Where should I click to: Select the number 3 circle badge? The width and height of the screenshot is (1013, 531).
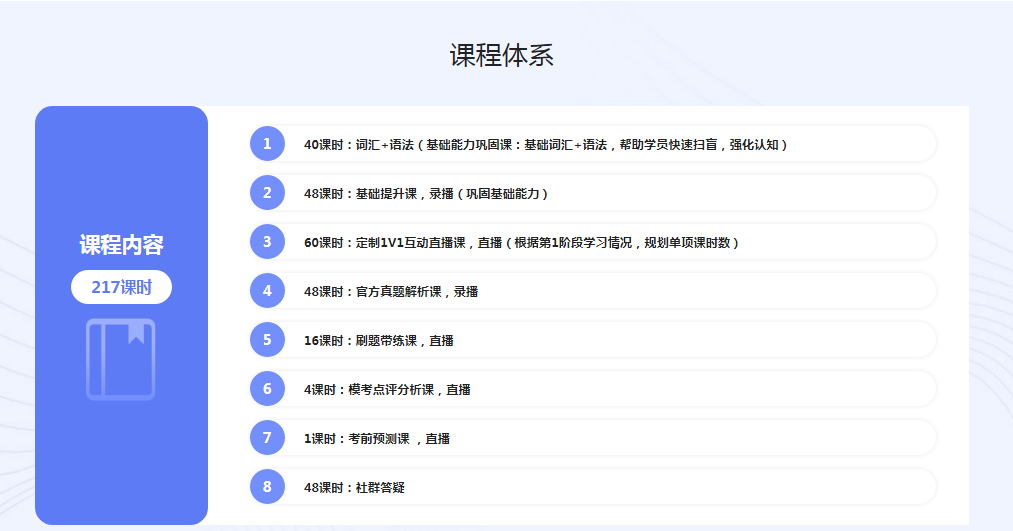267,242
